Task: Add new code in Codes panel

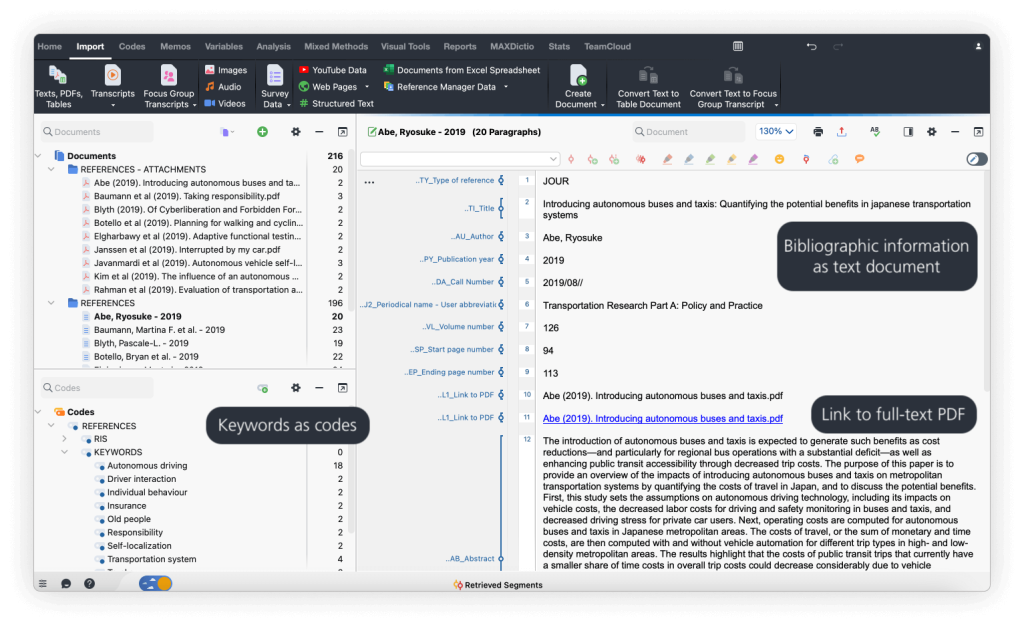Action: 263,388
